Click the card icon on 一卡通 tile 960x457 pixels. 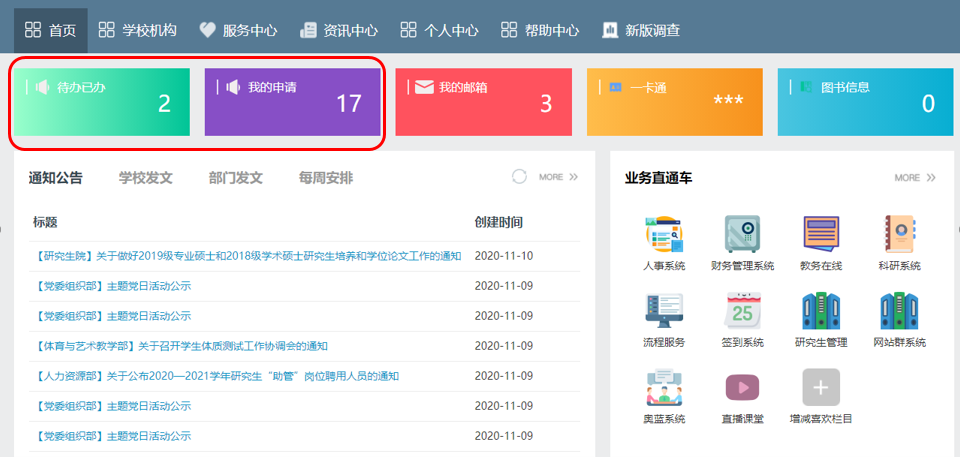[x=615, y=88]
